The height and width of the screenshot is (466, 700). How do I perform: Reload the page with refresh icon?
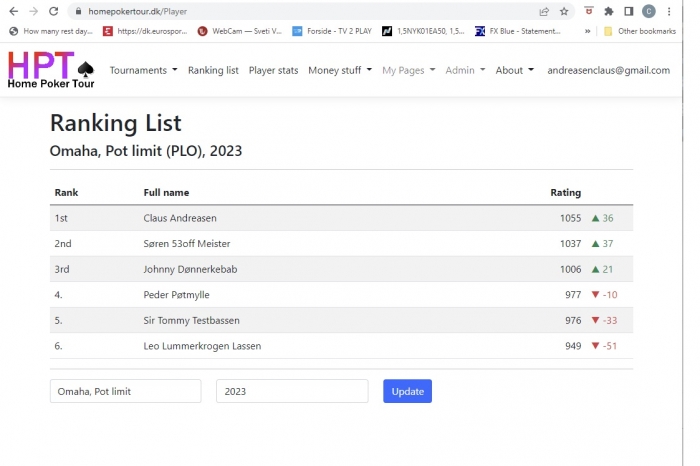coord(54,11)
